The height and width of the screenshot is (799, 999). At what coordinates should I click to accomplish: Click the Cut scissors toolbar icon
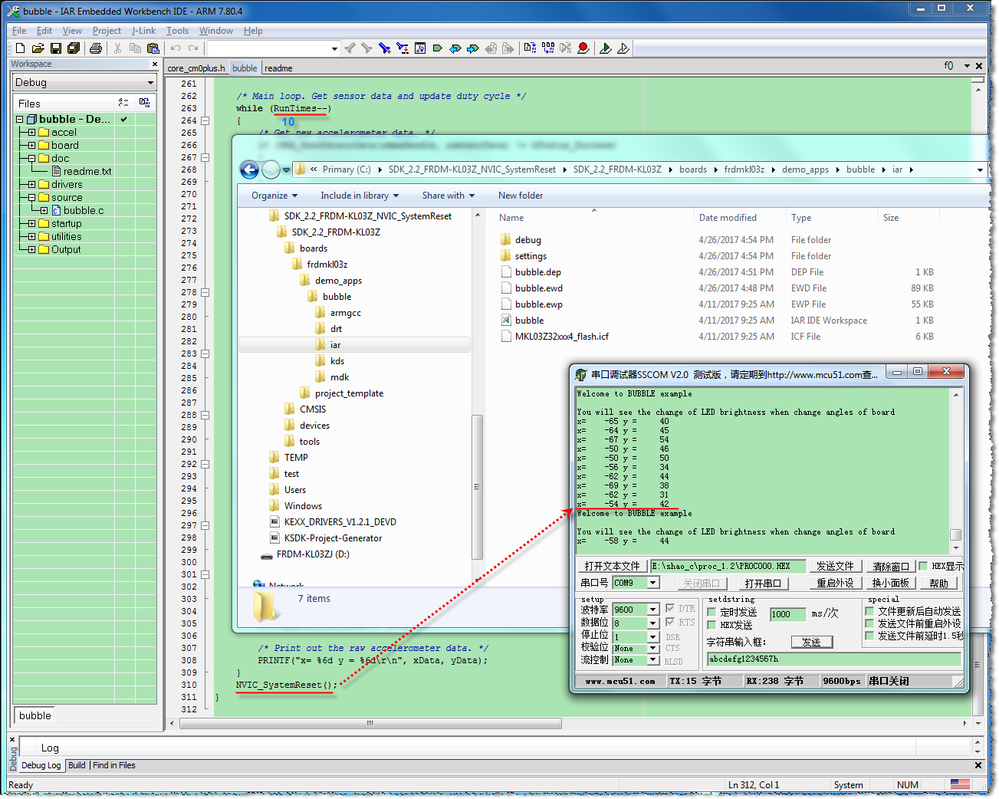pos(117,48)
